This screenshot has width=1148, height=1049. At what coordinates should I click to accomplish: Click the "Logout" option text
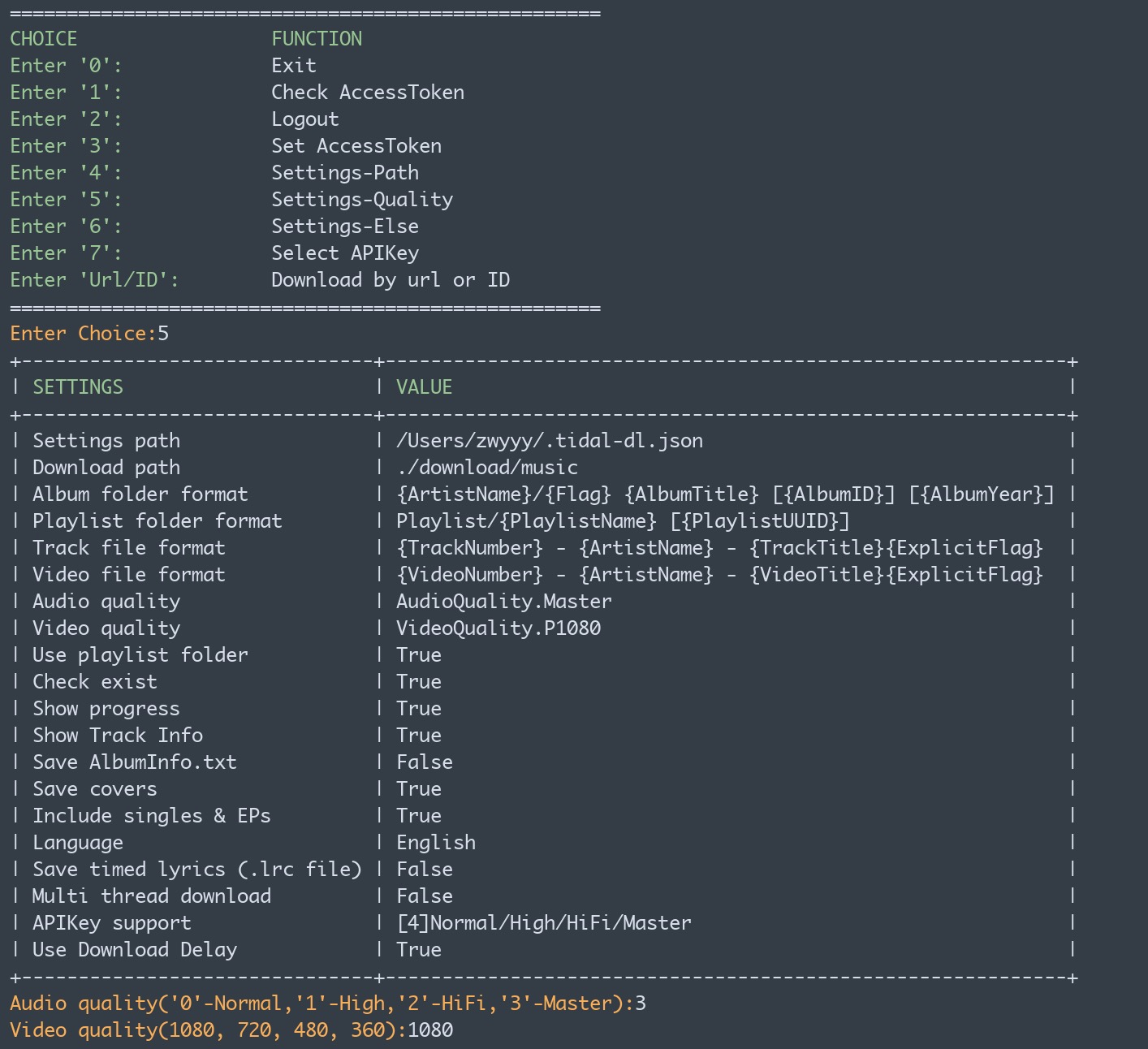click(305, 119)
